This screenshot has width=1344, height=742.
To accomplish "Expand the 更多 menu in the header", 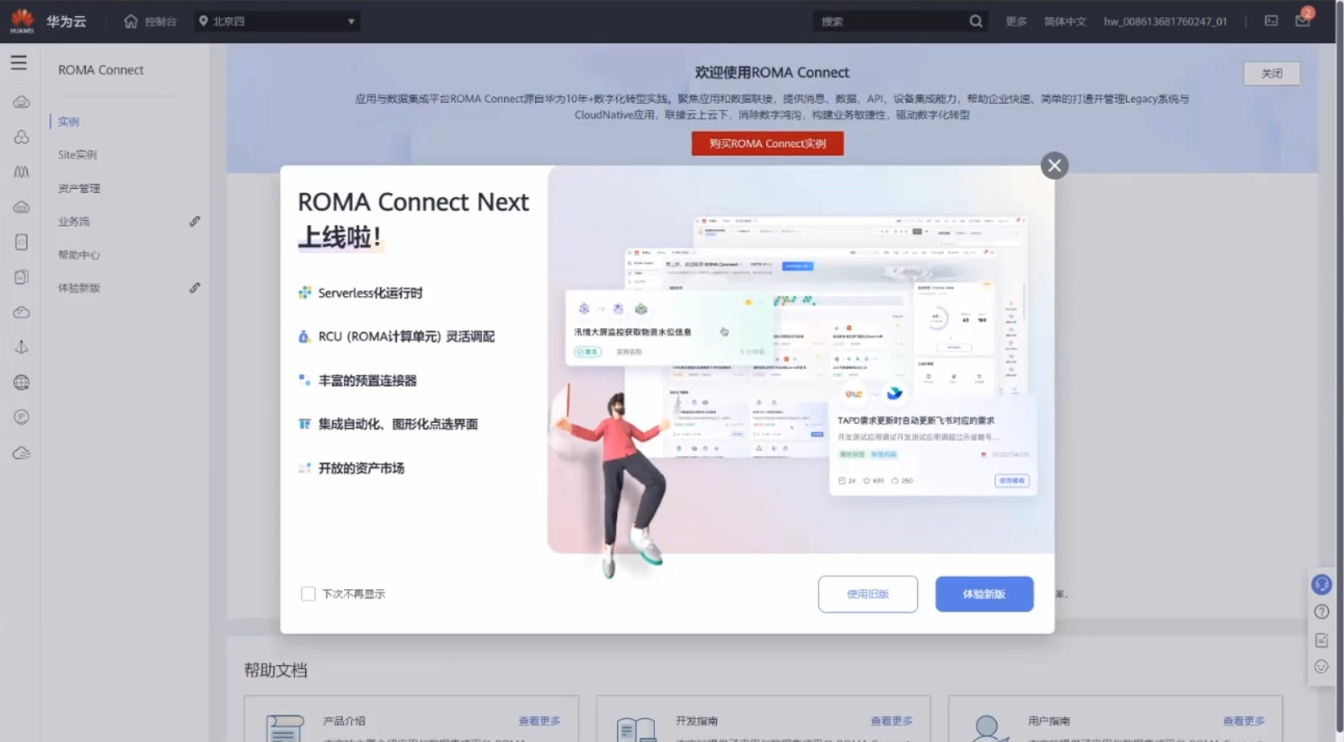I will pyautogui.click(x=1016, y=21).
